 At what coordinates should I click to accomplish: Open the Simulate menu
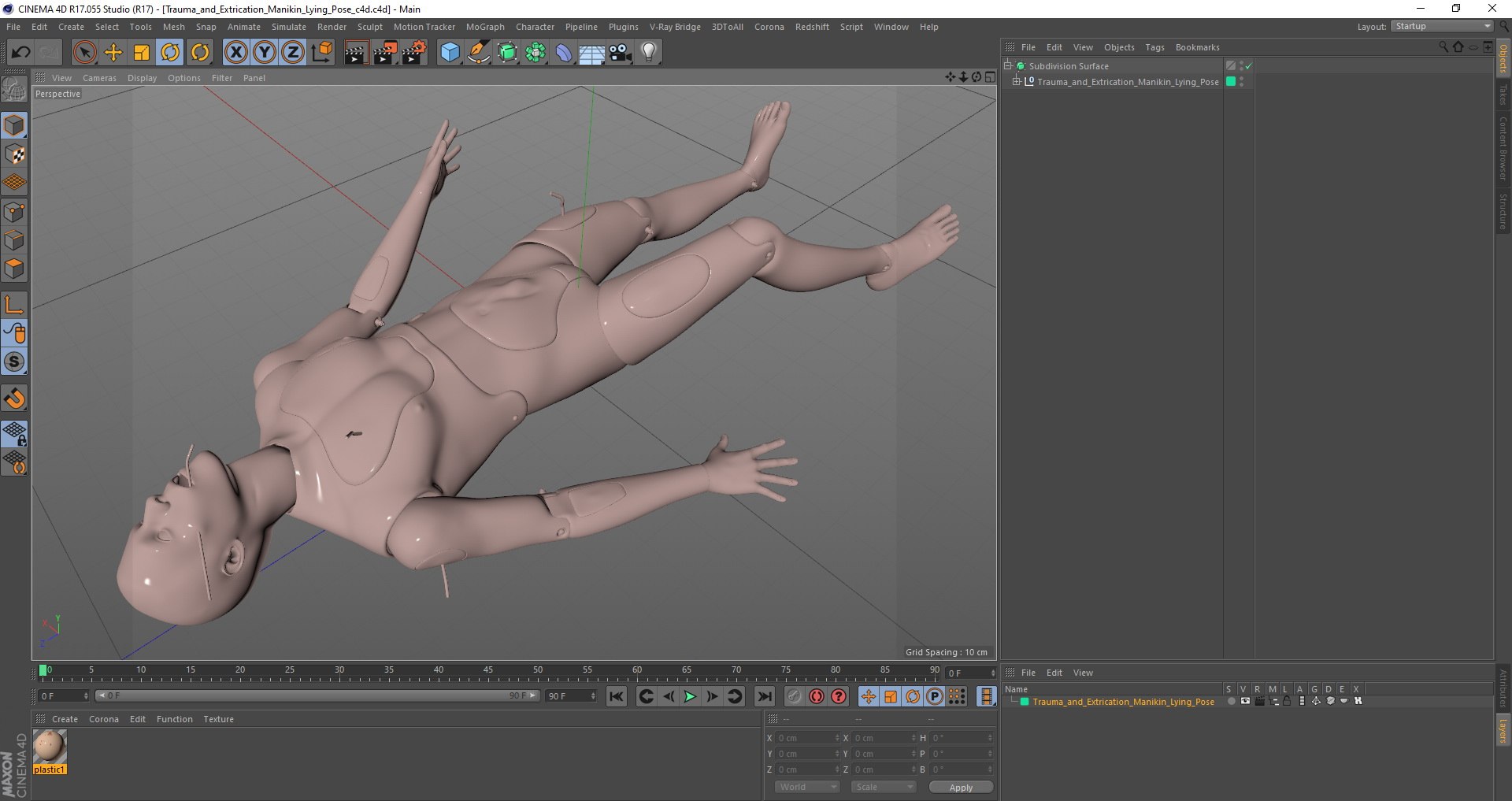click(289, 27)
